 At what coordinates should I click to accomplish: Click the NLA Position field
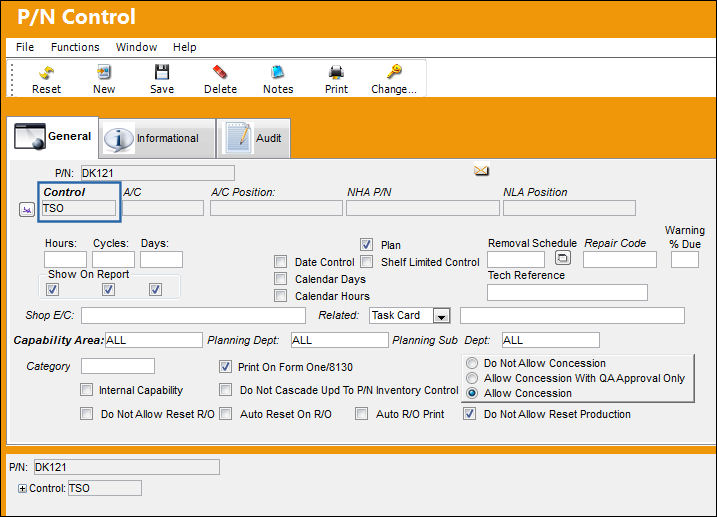pyautogui.click(x=569, y=208)
